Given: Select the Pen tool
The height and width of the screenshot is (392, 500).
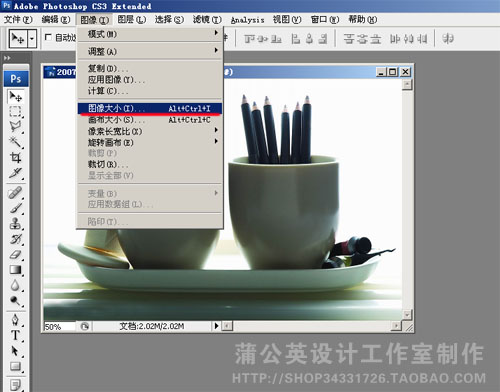Looking at the screenshot, I should coord(15,320).
